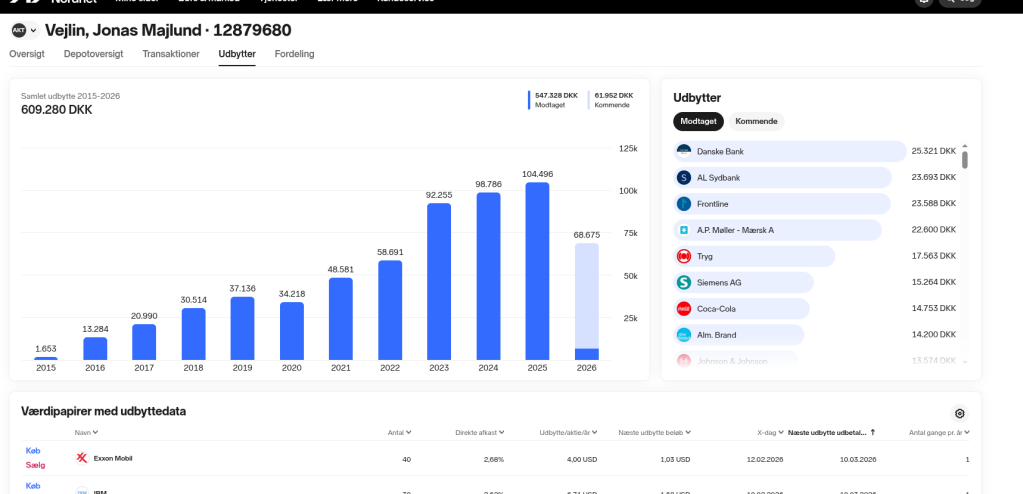Select the Modtaget dividends filter
Image resolution: width=1023 pixels, height=494 pixels.
pyautogui.click(x=698, y=121)
